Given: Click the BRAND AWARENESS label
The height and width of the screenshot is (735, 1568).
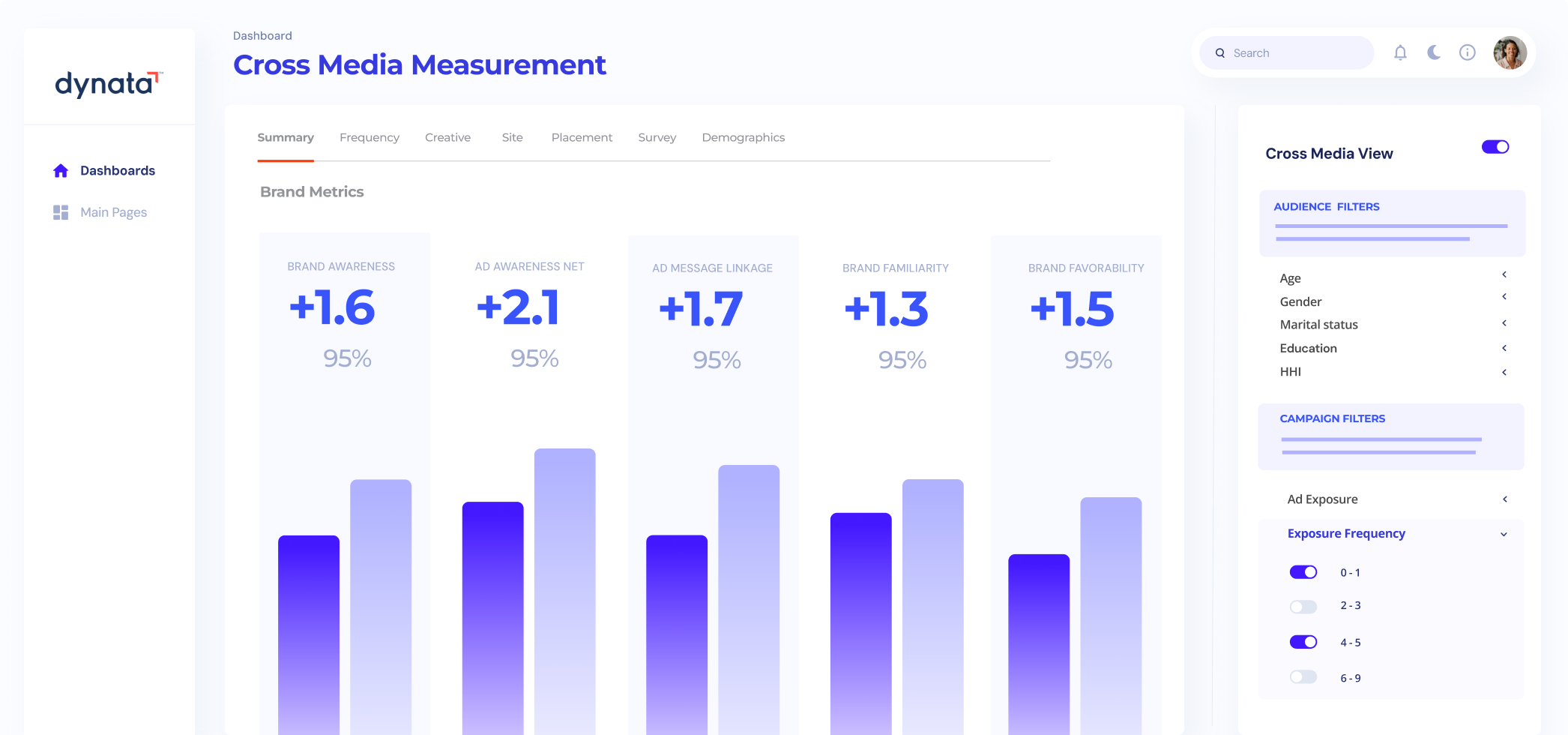Looking at the screenshot, I should click(341, 267).
